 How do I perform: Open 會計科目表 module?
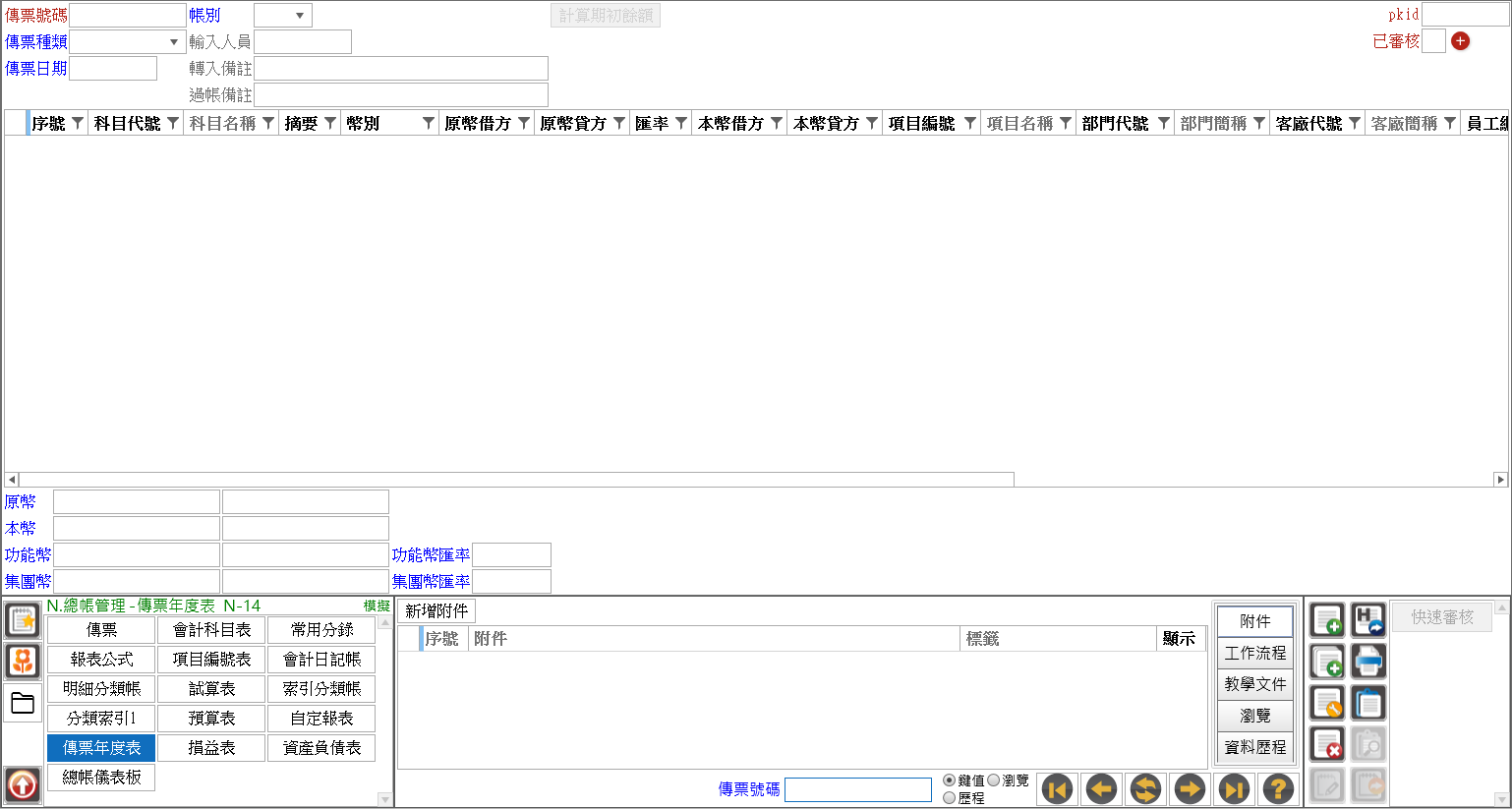[x=211, y=630]
